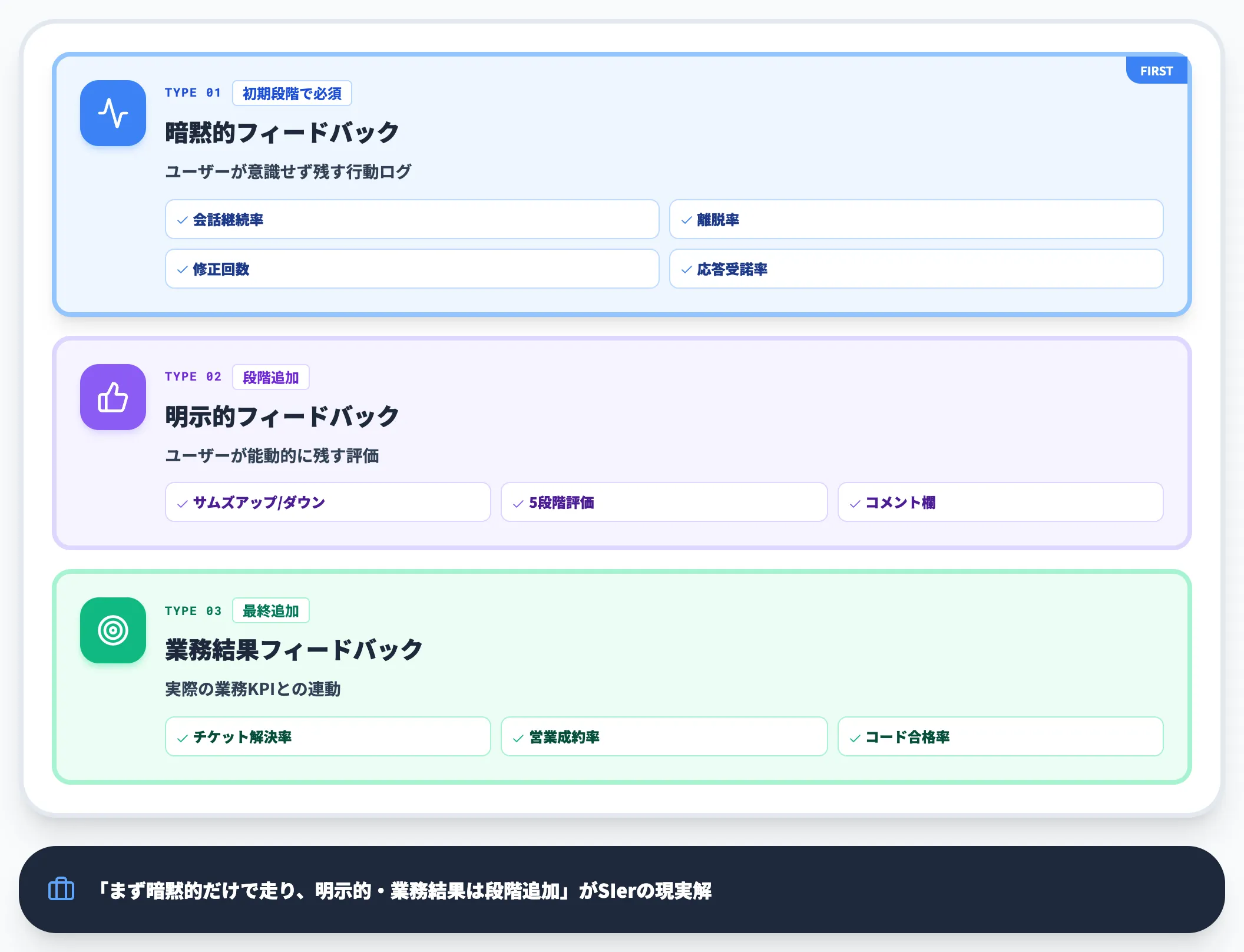Click the green target icon
This screenshot has height=952, width=1244.
tap(113, 630)
